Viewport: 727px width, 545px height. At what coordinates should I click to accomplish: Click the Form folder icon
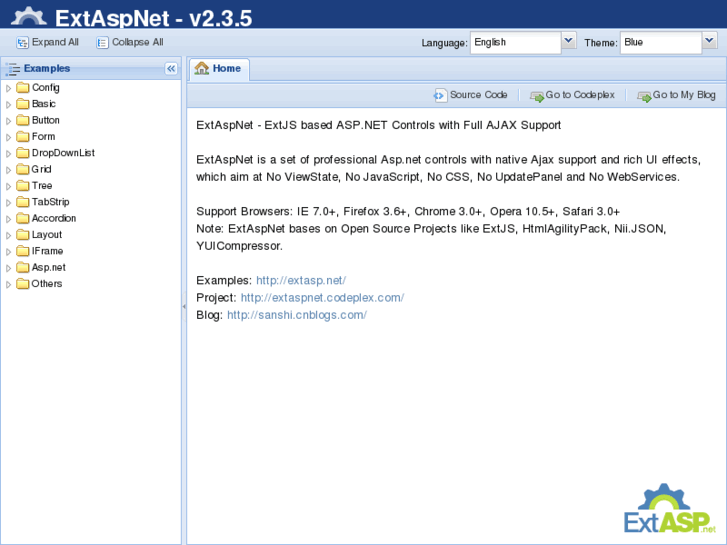(x=23, y=137)
